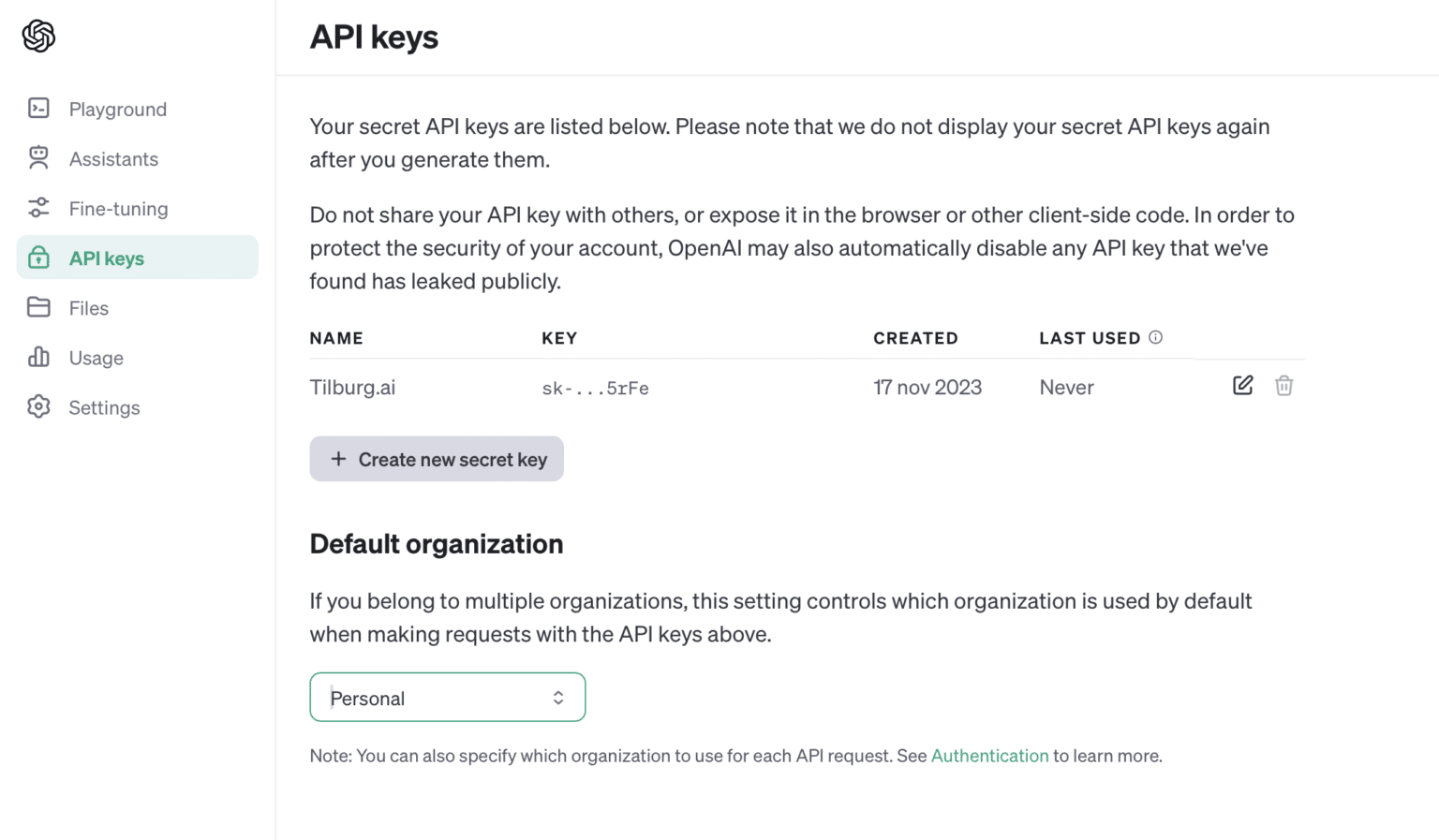The height and width of the screenshot is (840, 1439).
Task: Delete the Tilburg.ai API key
Action: 1283,386
